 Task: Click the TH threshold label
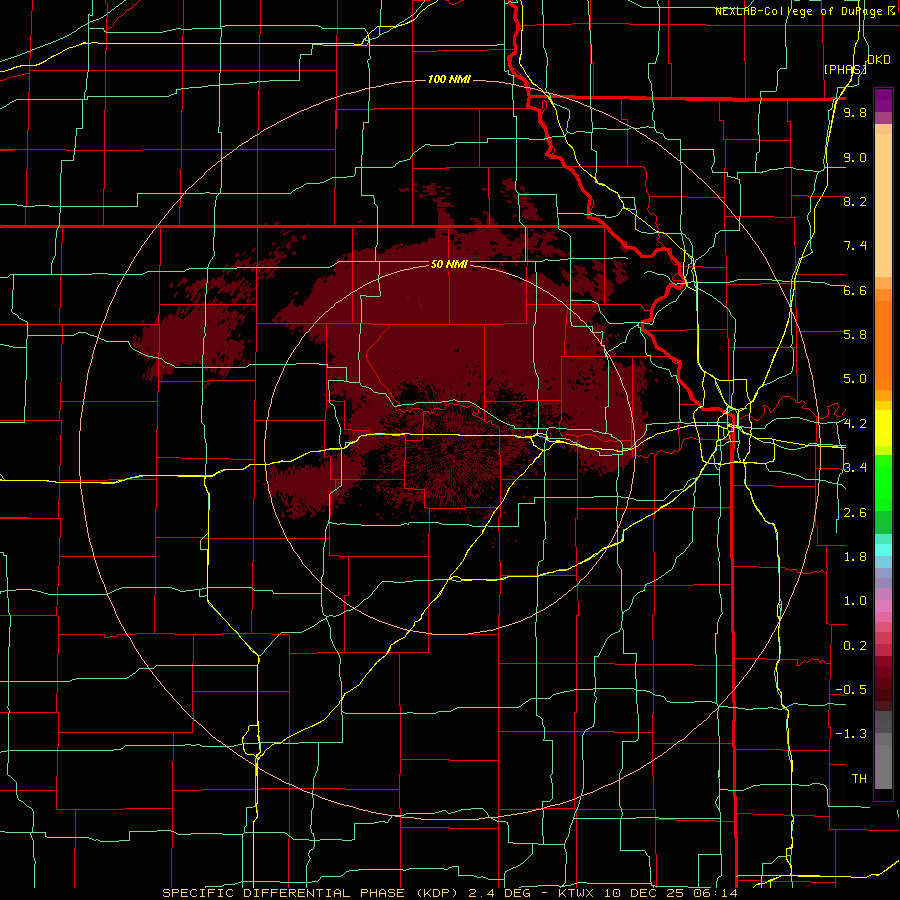point(859,778)
